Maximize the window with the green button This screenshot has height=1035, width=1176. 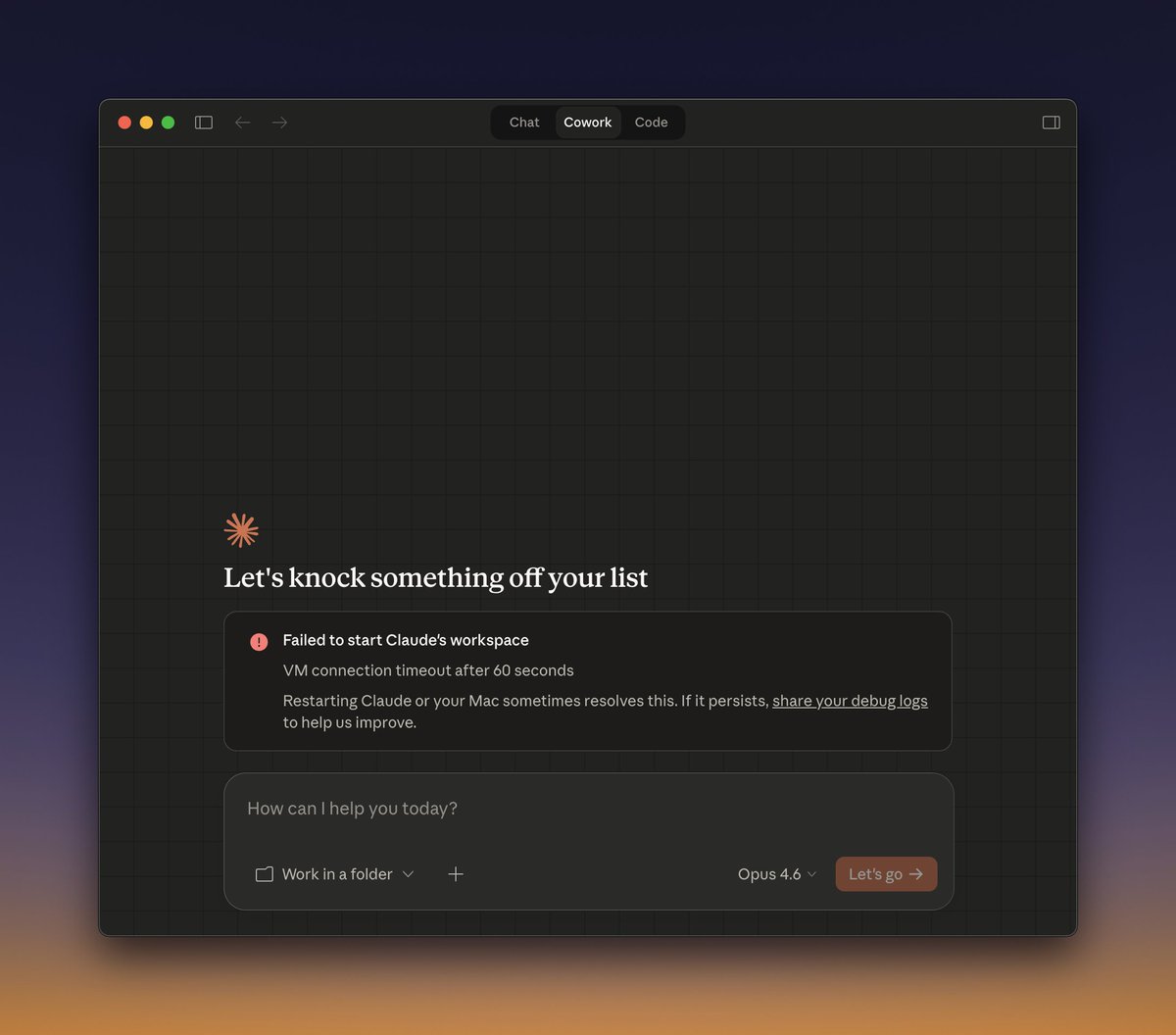[168, 123]
